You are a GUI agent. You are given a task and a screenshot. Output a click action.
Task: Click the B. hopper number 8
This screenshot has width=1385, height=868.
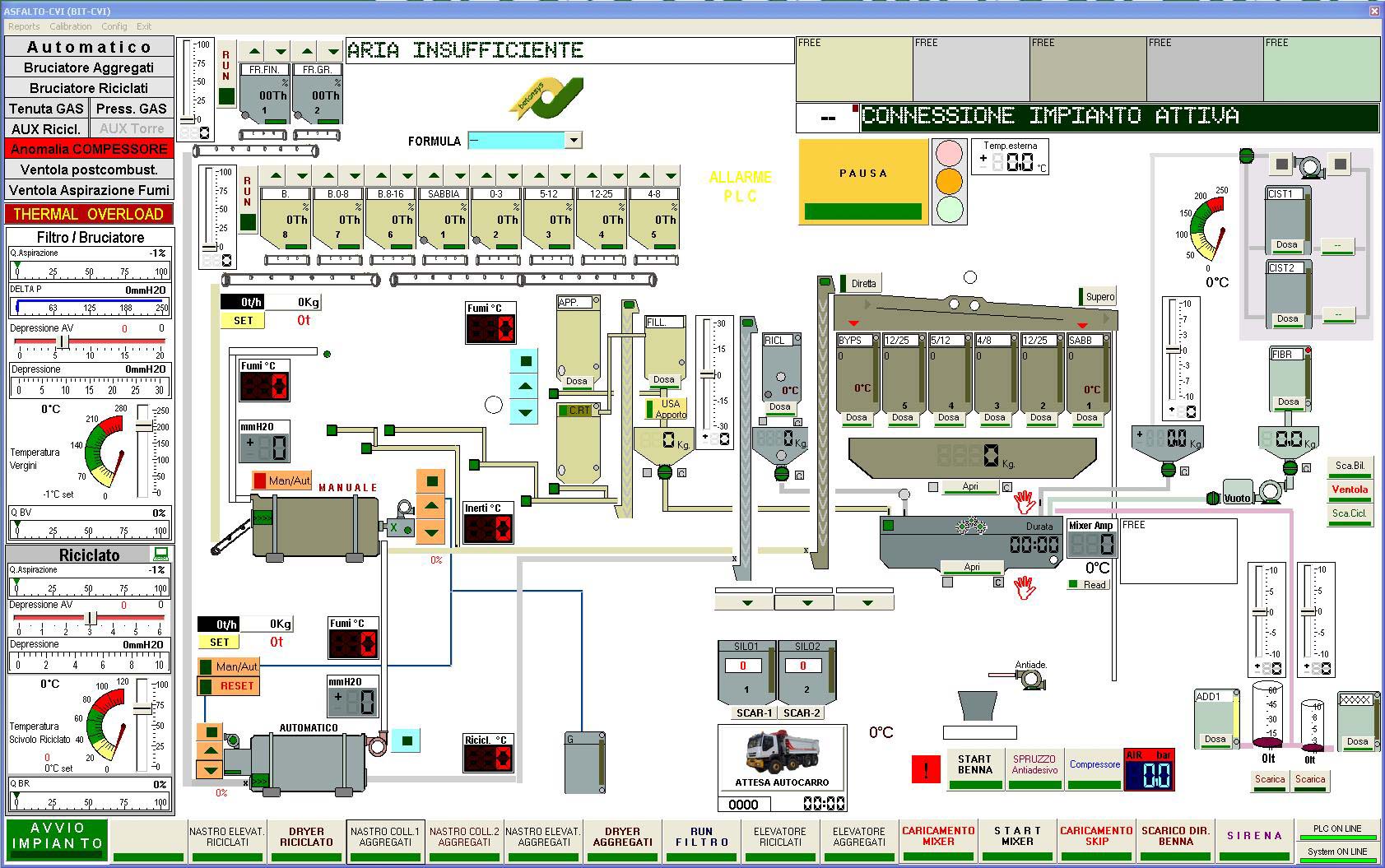(286, 224)
